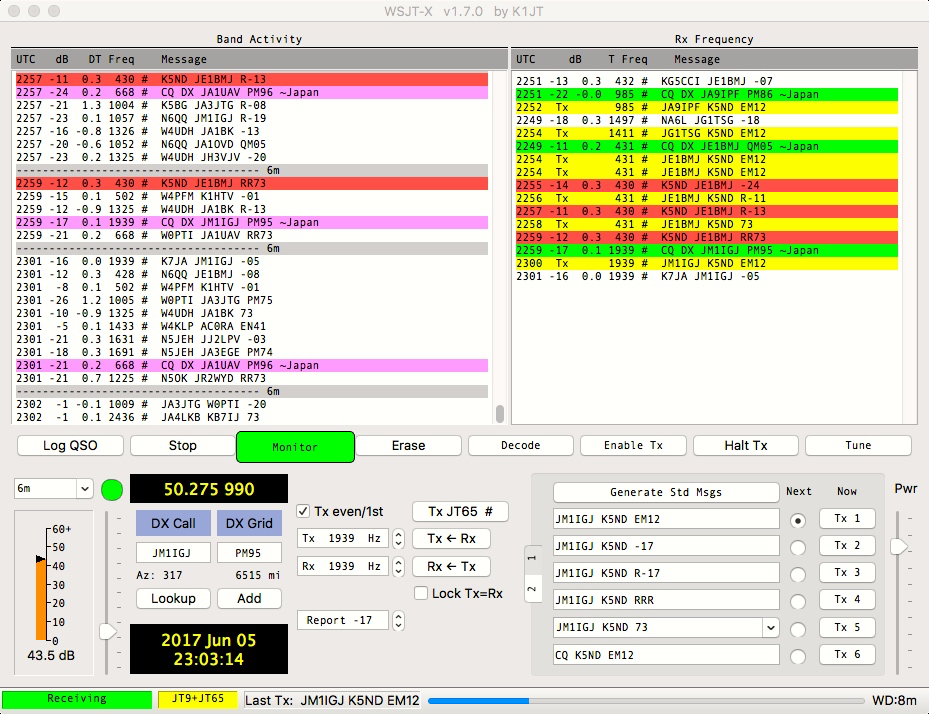
Task: Select 'K5ND JE1BMJ RR73' row in Band Activity
Action: (252, 183)
